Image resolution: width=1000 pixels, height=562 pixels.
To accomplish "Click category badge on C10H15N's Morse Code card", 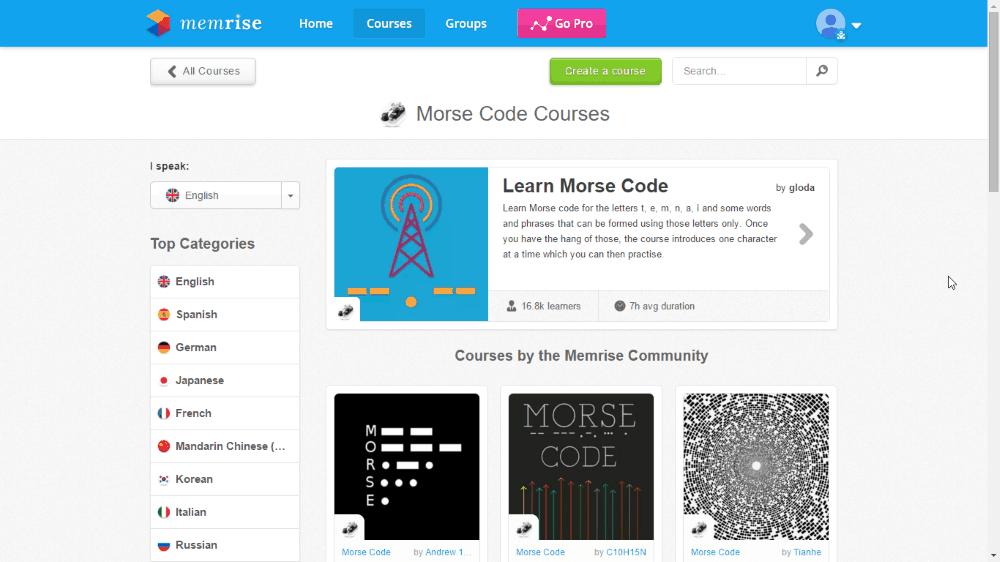I will click(524, 528).
